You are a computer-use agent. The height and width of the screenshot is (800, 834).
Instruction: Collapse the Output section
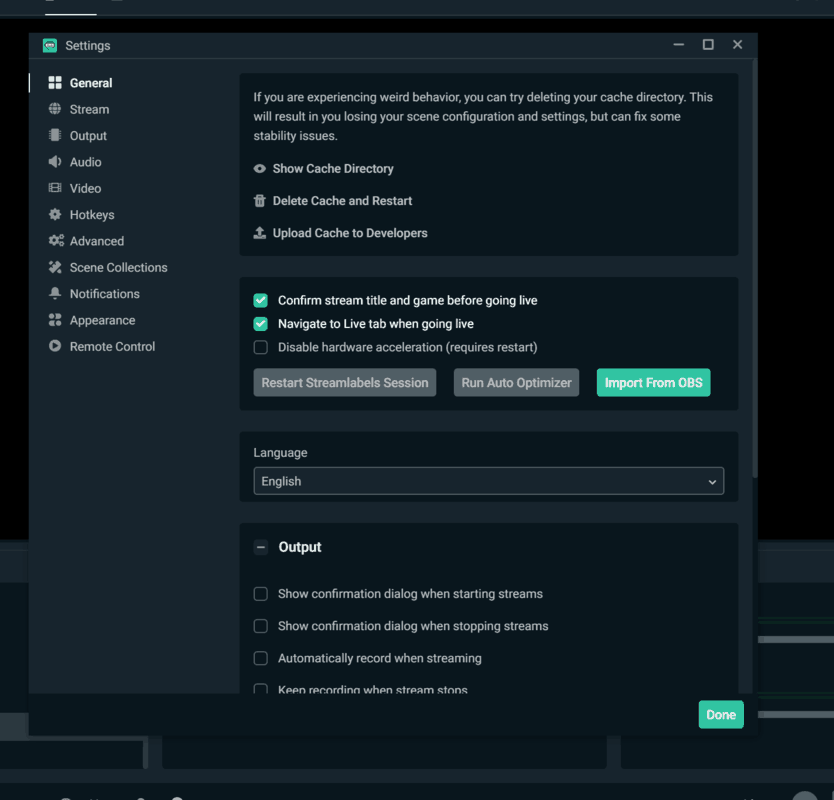261,547
